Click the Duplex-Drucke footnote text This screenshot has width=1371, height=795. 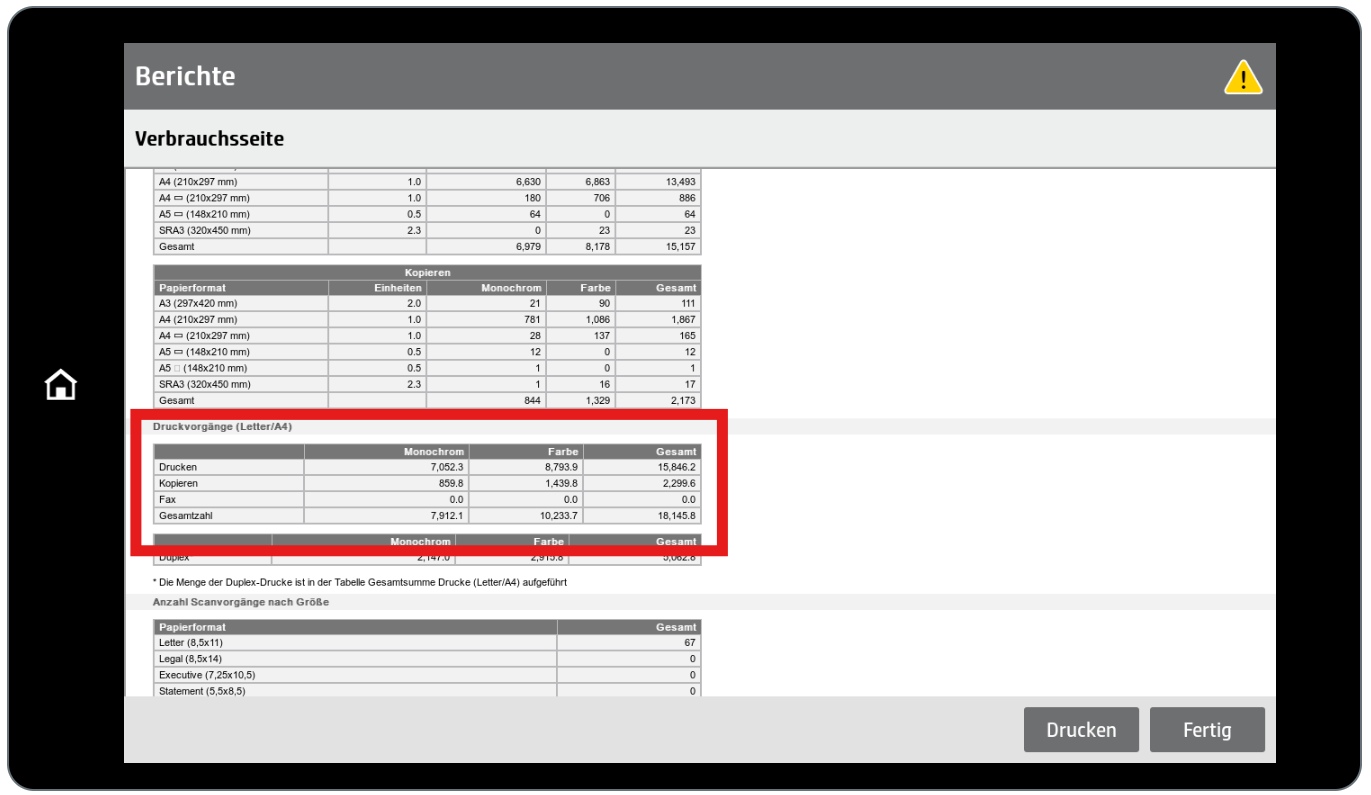[360, 582]
